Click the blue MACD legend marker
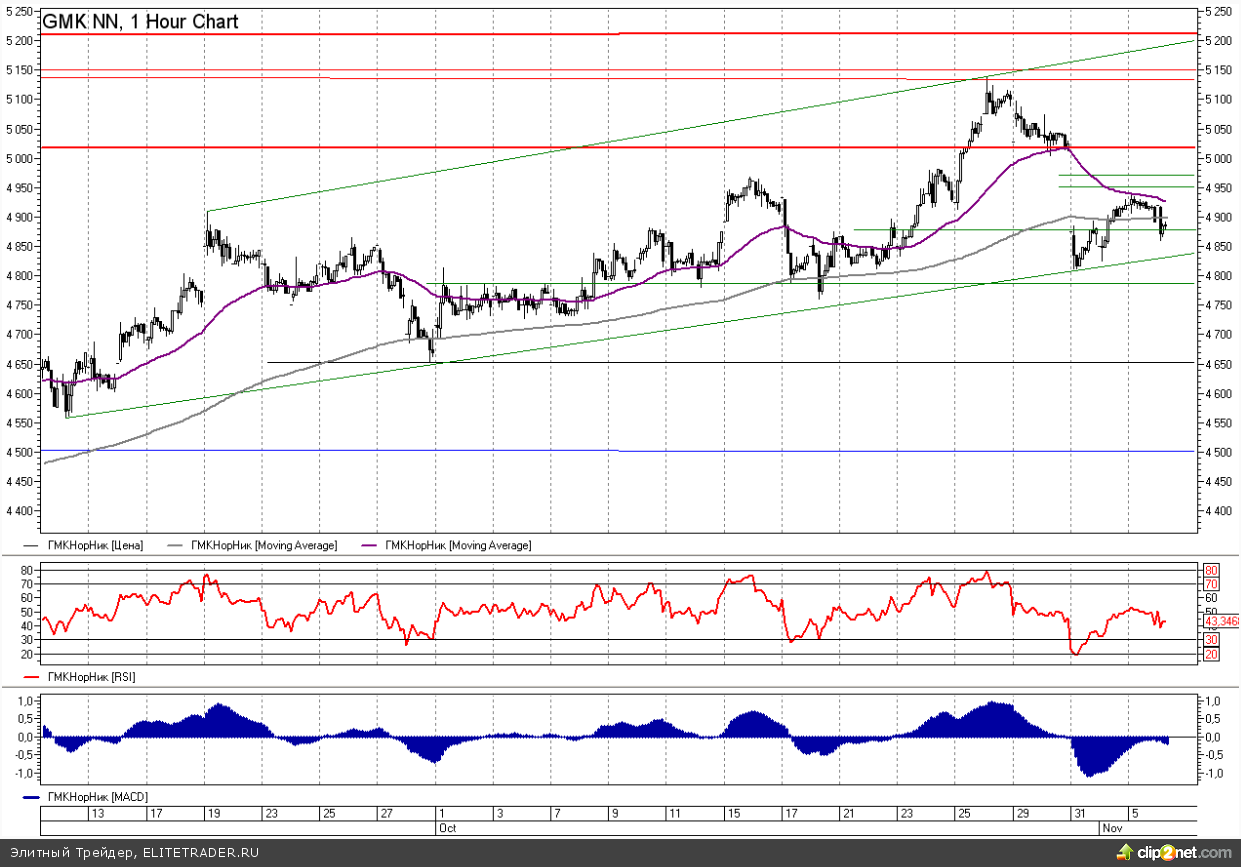 [x=29, y=796]
